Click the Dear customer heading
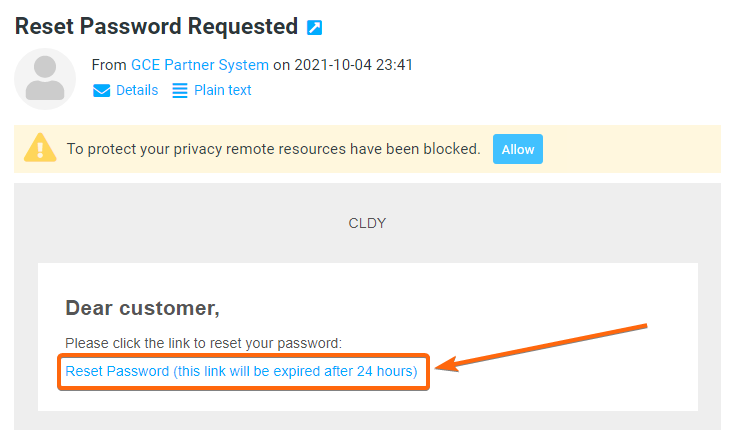This screenshot has height=430, width=735. click(x=142, y=308)
